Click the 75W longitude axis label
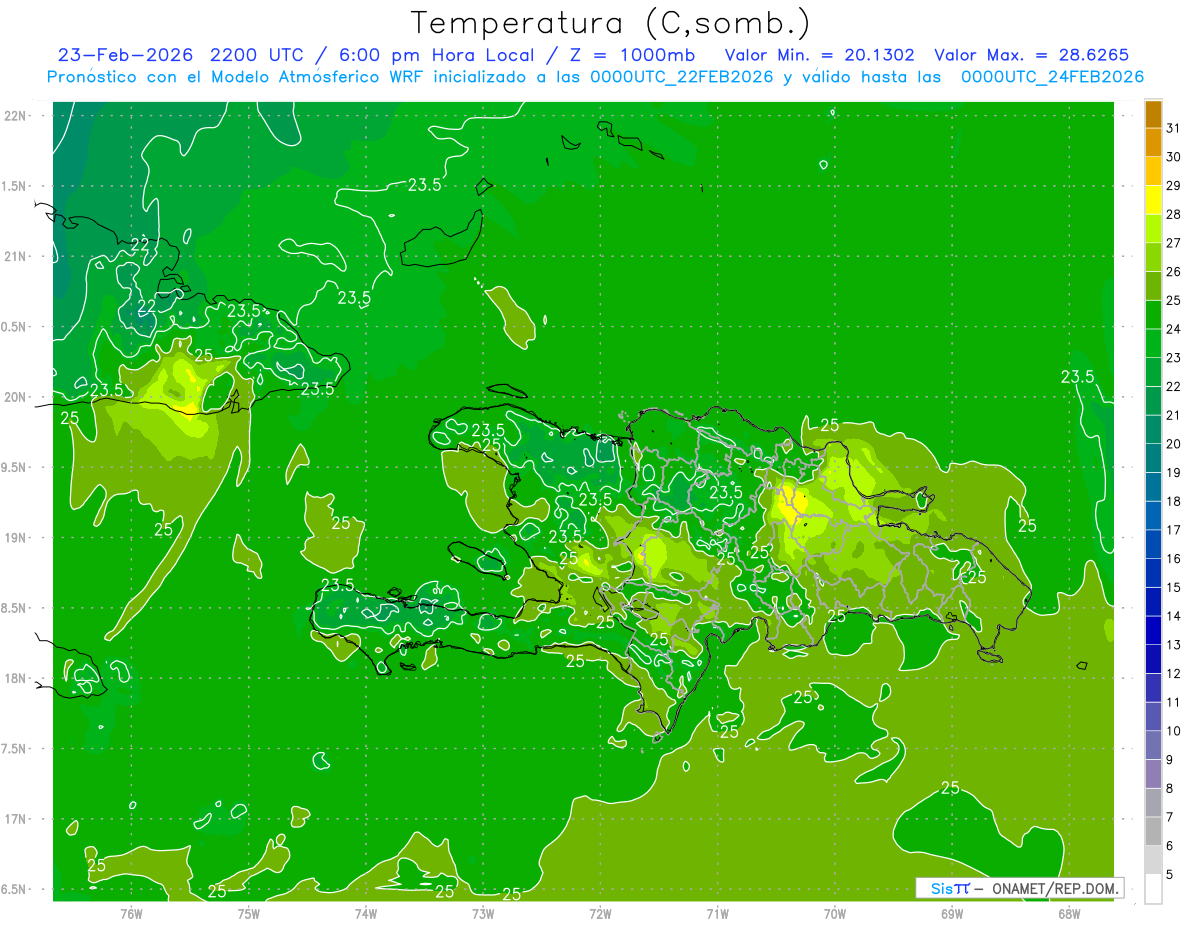This screenshot has width=1200, height=927. pyautogui.click(x=249, y=913)
